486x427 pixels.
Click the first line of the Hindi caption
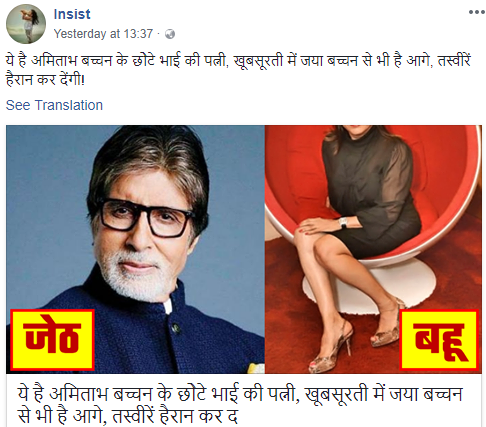click(238, 61)
